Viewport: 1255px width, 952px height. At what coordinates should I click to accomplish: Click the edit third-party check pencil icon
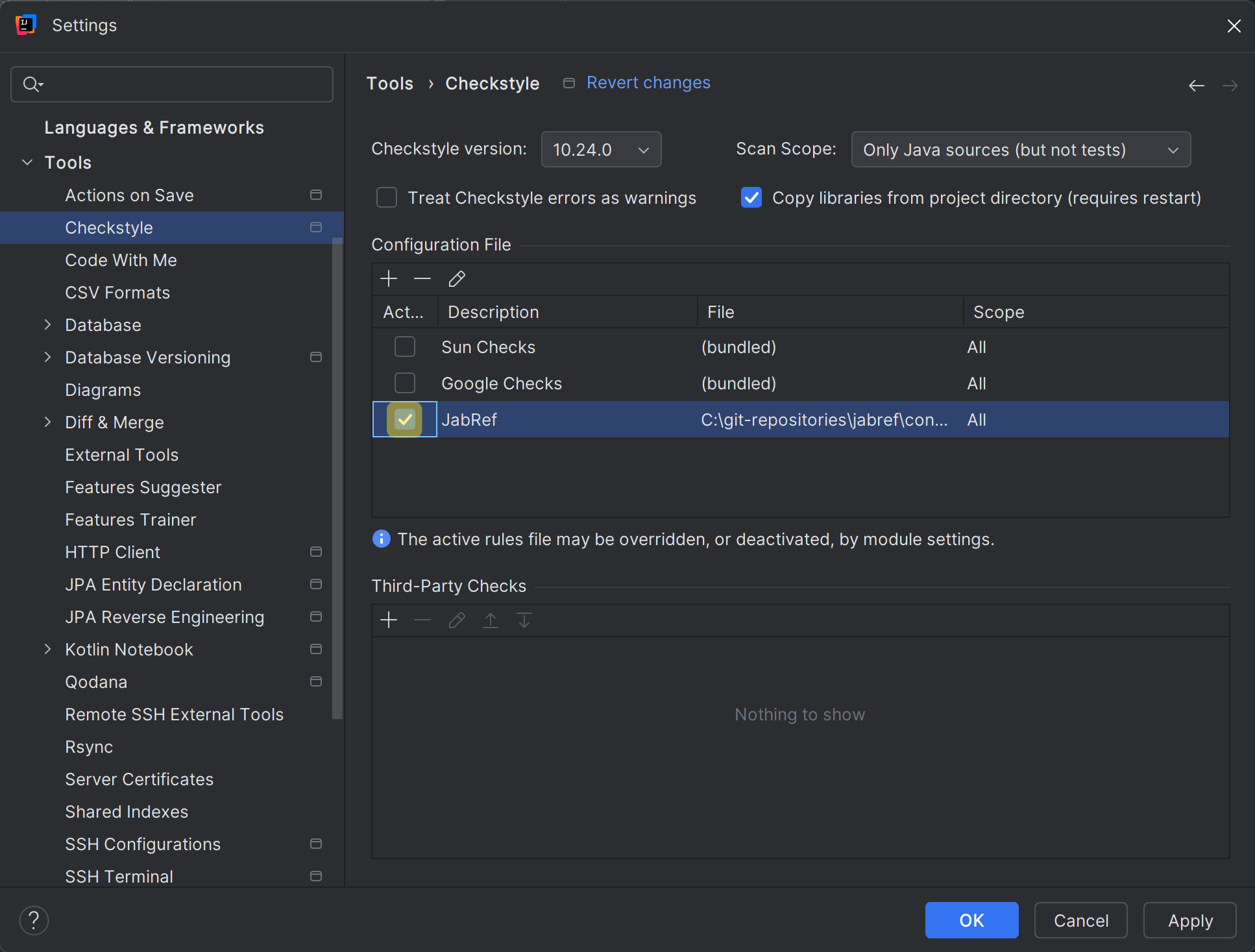tap(457, 620)
